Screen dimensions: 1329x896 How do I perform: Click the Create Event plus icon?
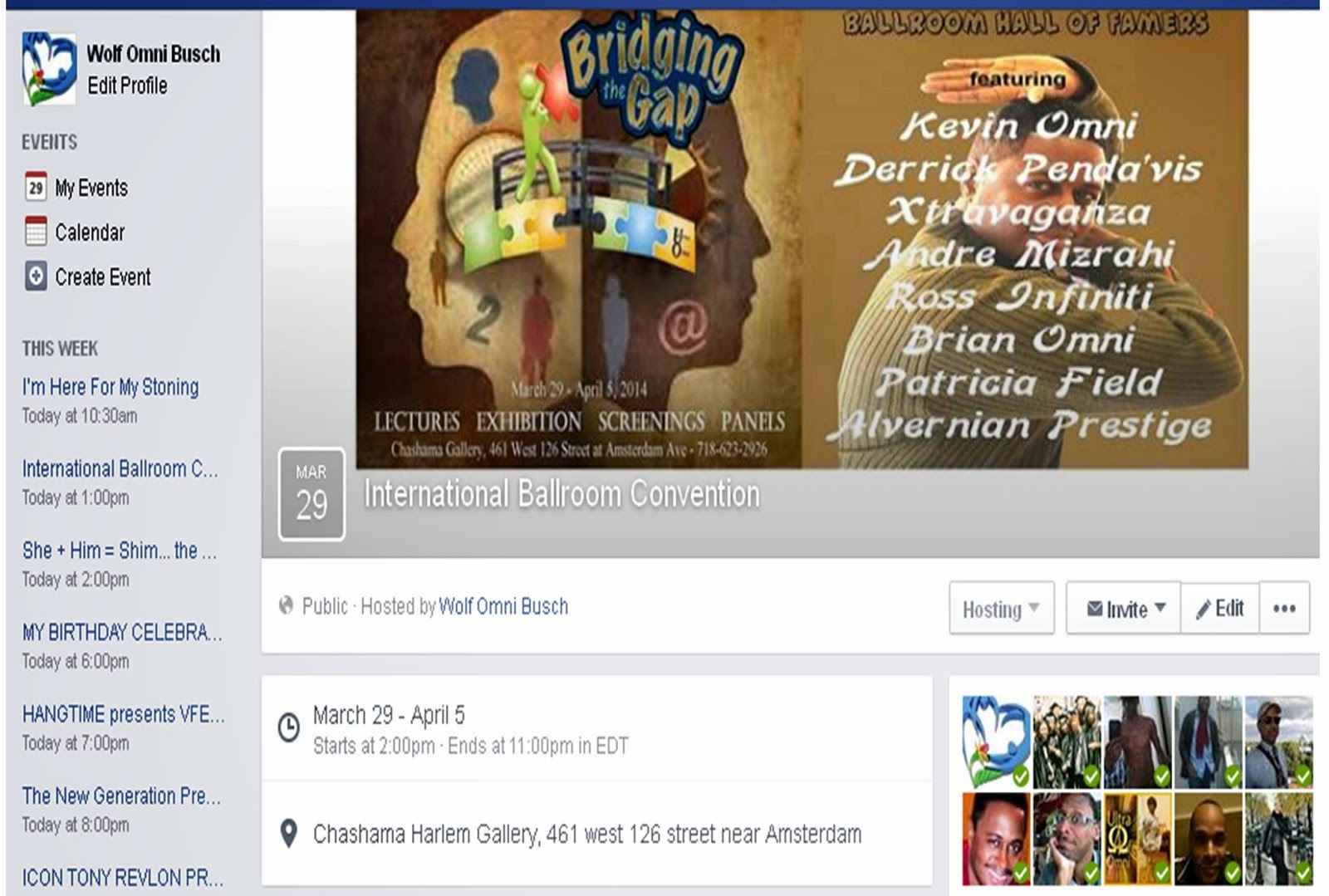click(36, 277)
